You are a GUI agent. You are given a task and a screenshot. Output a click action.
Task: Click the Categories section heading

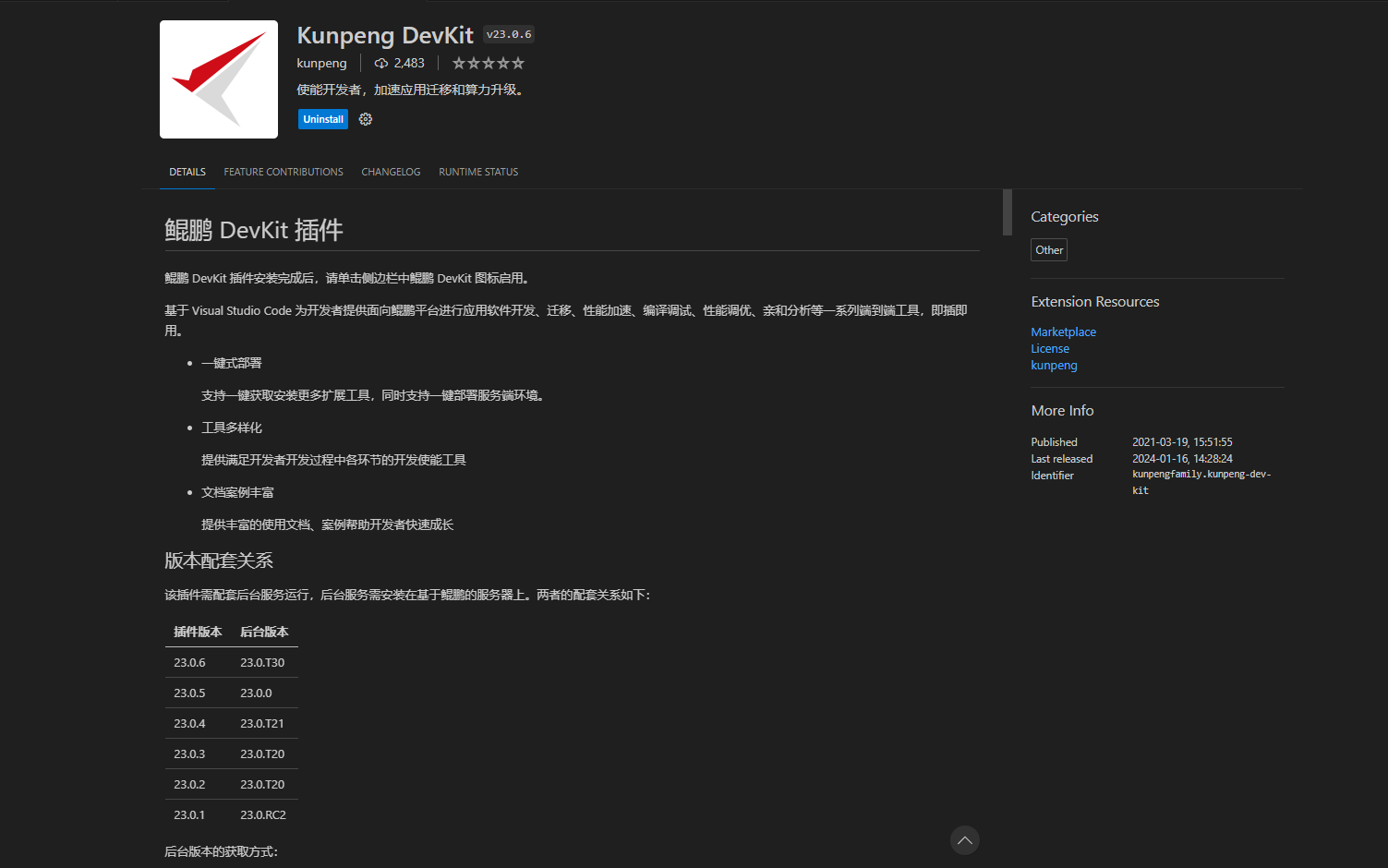pyautogui.click(x=1065, y=217)
